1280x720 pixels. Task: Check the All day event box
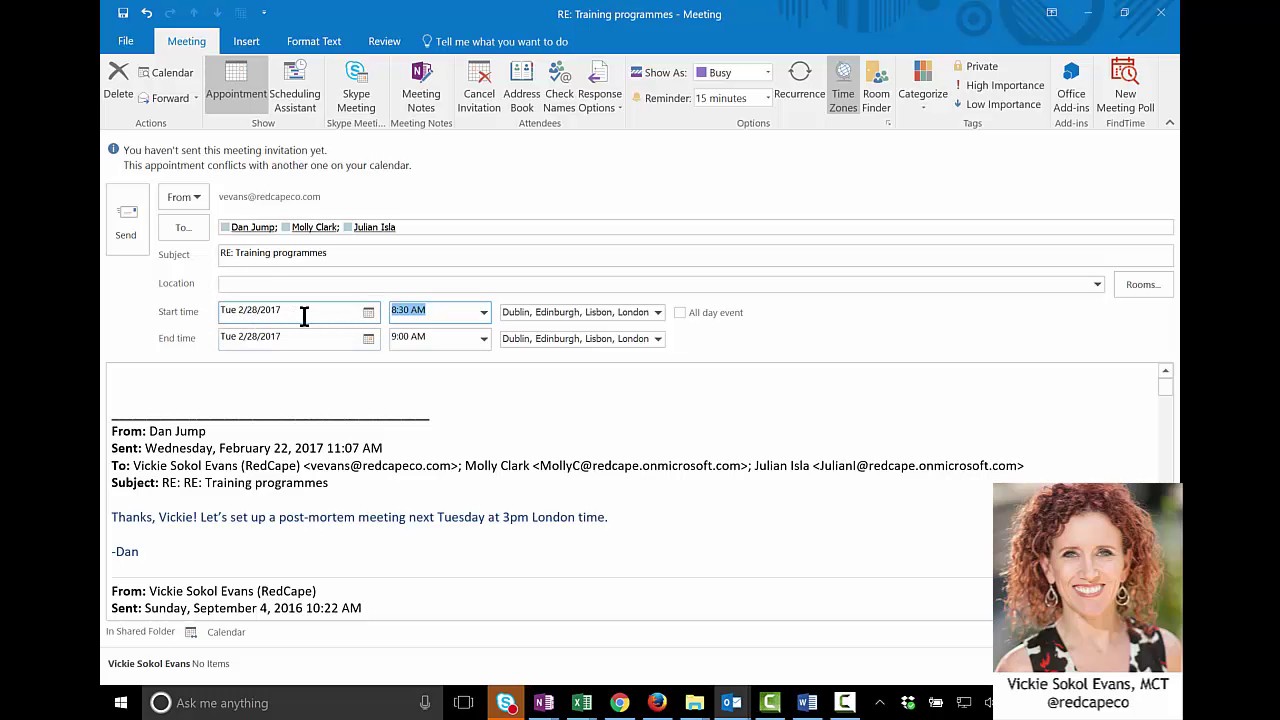coord(680,313)
